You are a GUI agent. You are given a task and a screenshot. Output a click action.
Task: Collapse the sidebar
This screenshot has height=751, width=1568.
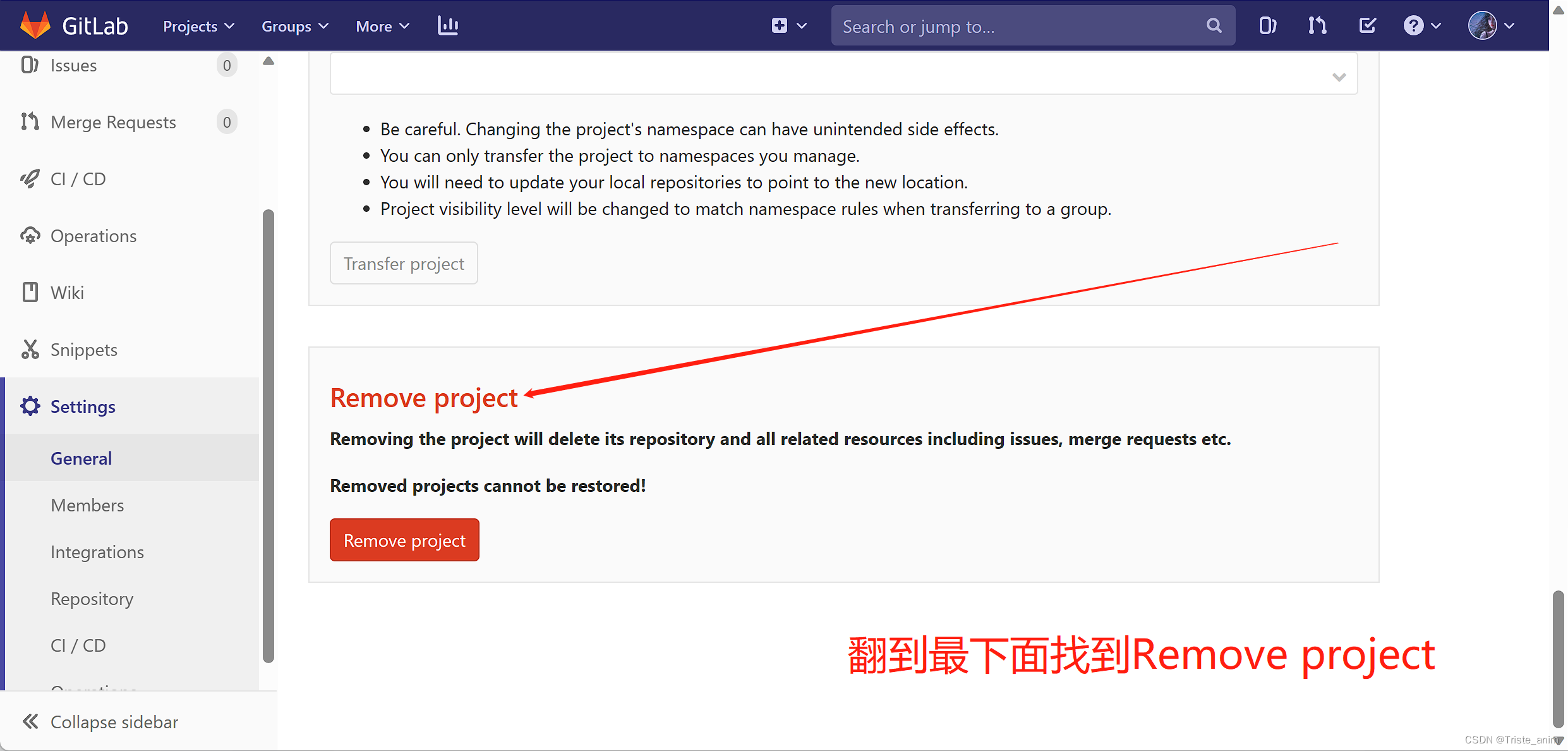(101, 722)
